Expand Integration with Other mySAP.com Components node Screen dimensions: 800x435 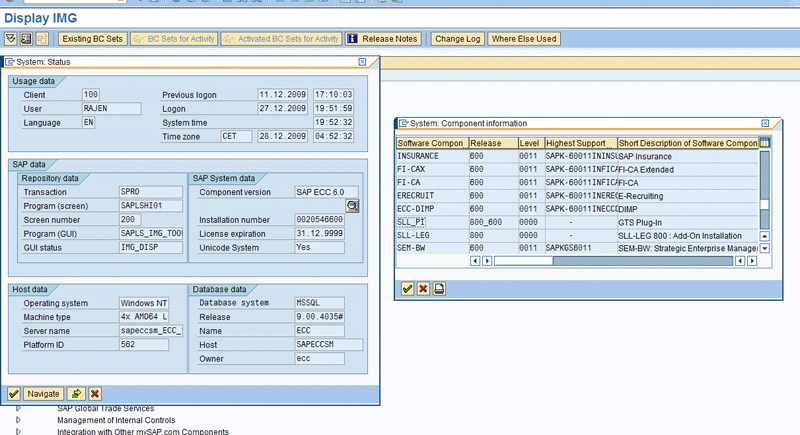tap(18, 431)
